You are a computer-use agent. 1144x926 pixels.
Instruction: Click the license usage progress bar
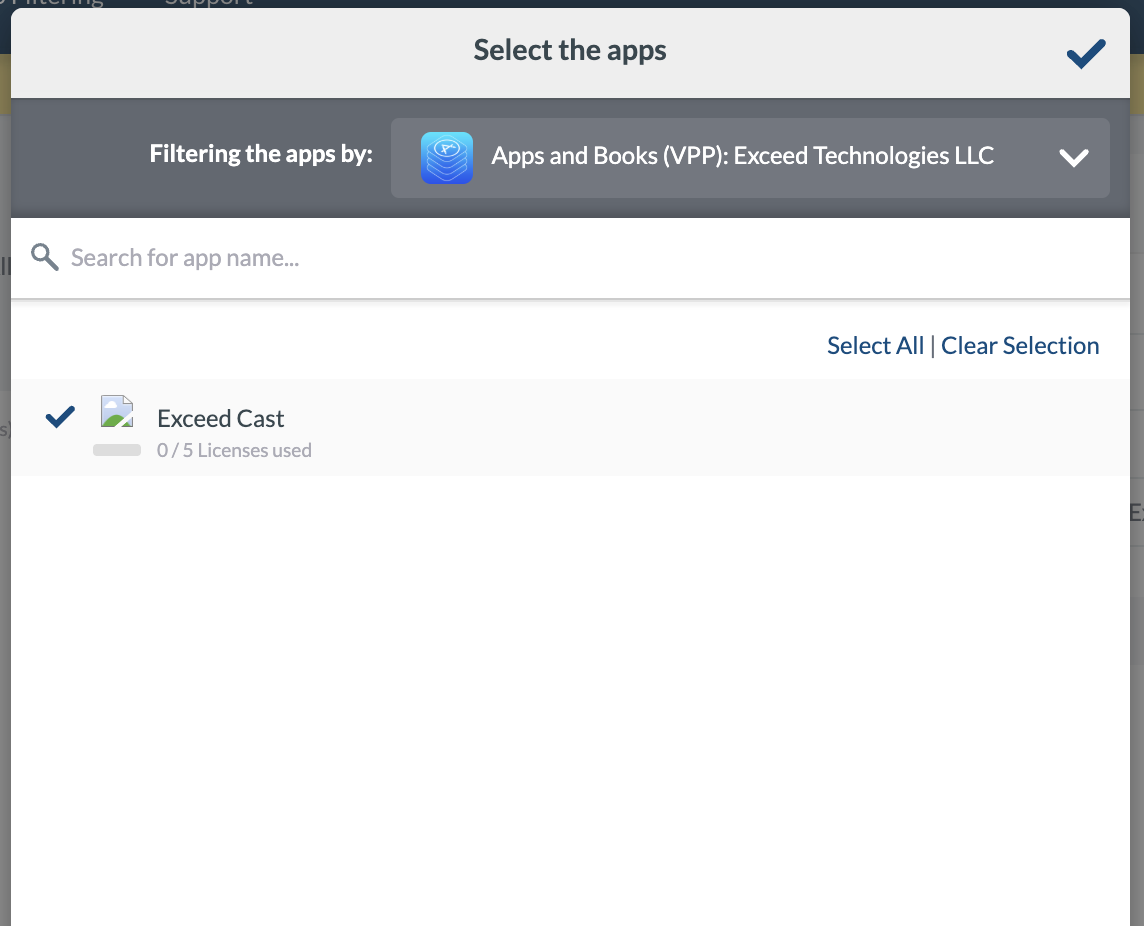click(x=117, y=450)
